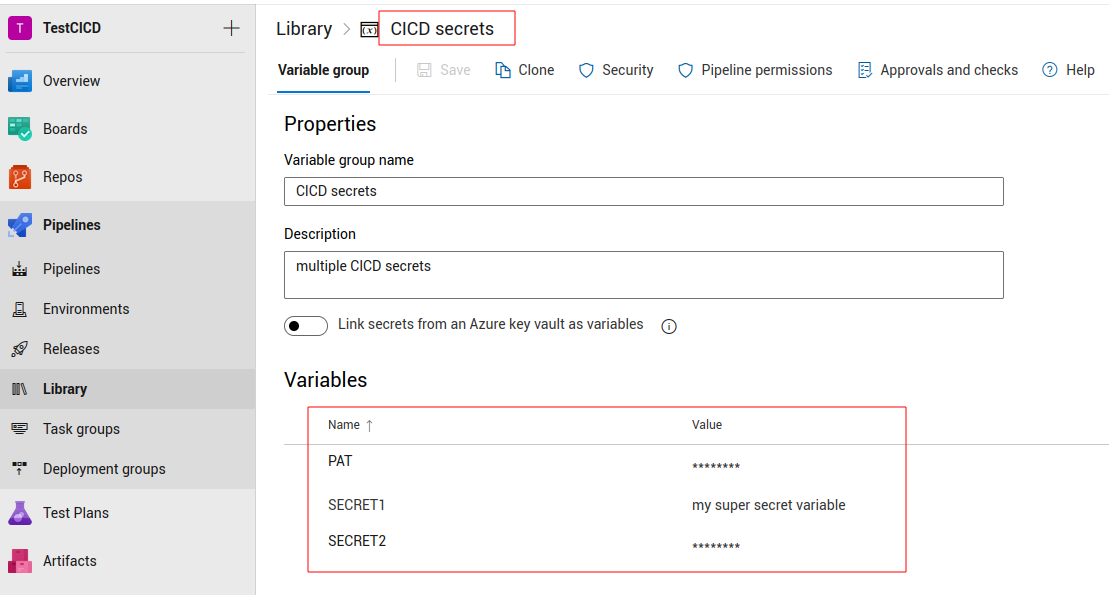Click the plus icon beside TestCICD
Screen dimensions: 1109x595
[231, 28]
